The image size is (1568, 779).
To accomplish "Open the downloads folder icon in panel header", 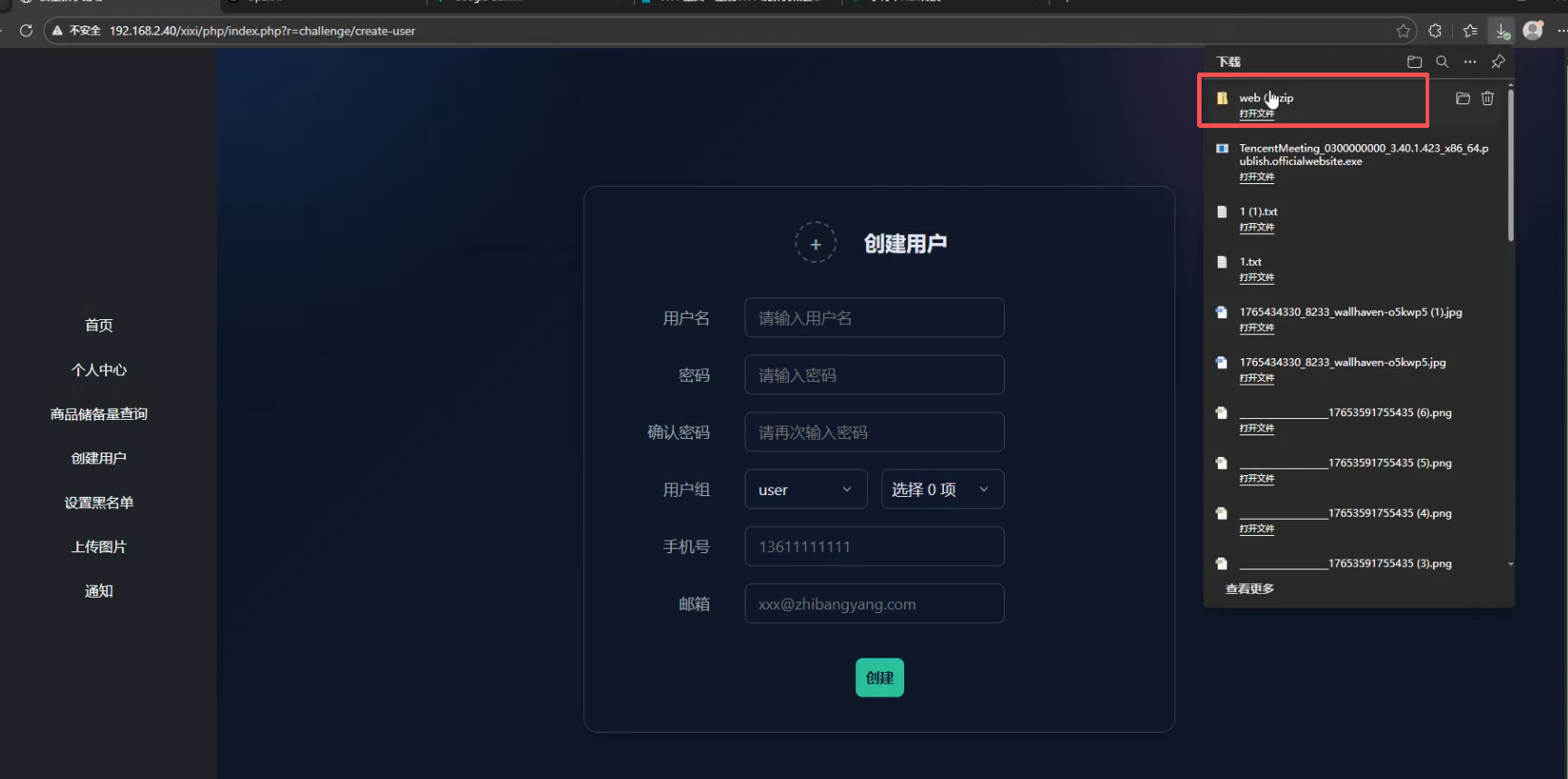I will coord(1415,62).
